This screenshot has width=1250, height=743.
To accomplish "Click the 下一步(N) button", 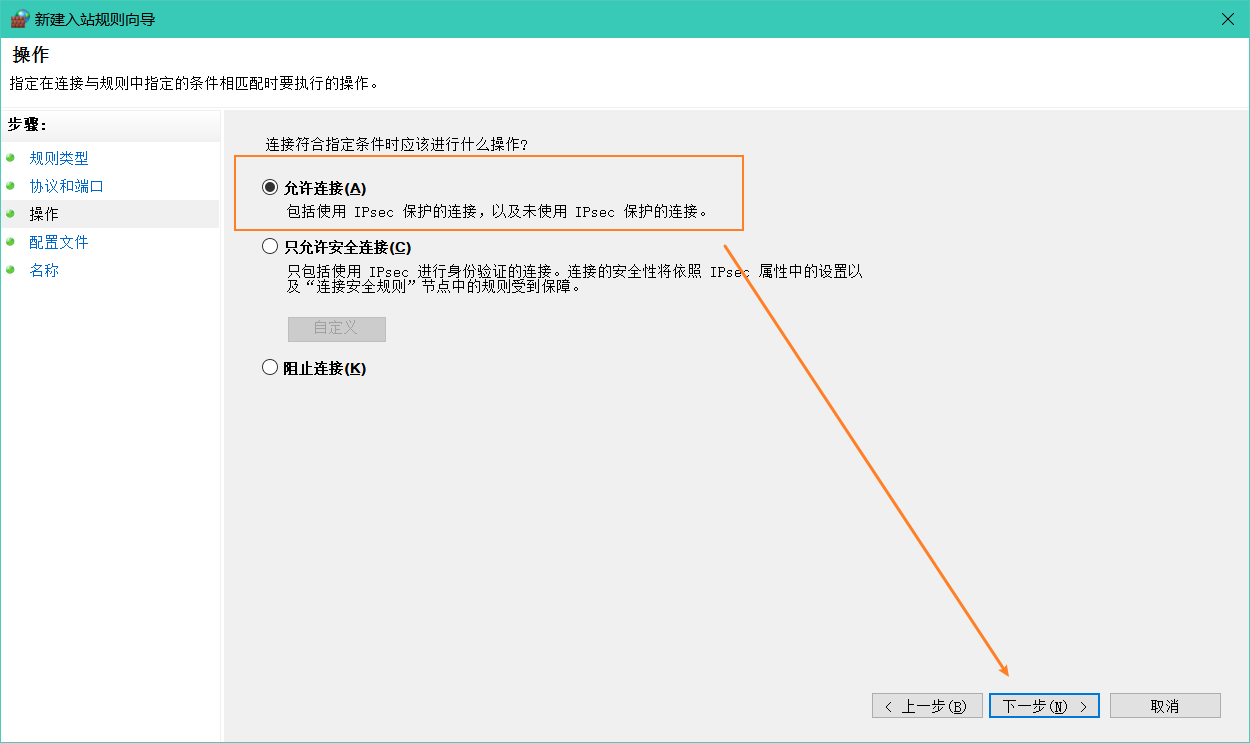I will tap(1044, 706).
